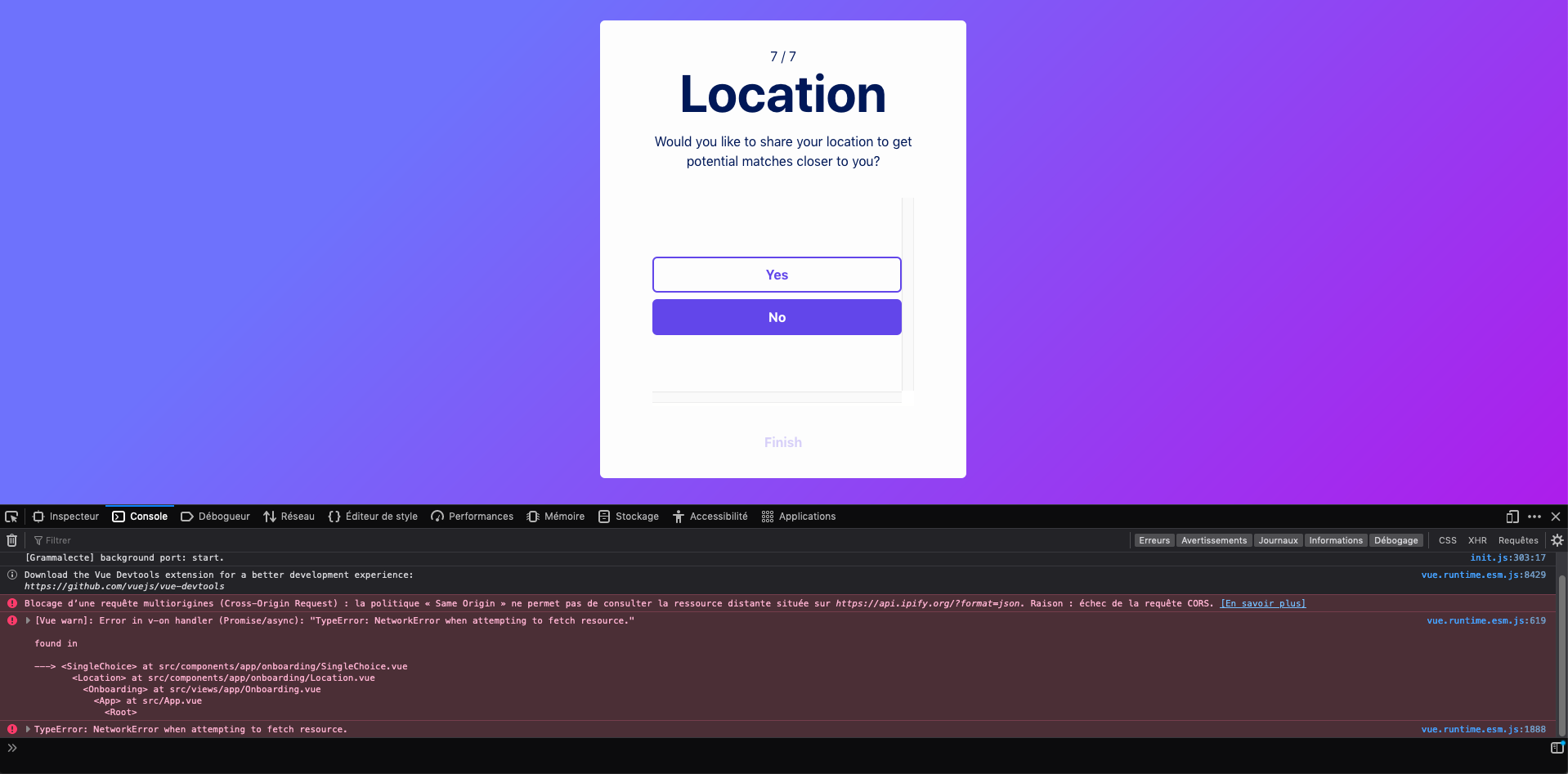Toggle the XHR filter
The height and width of the screenshot is (774, 1568).
[x=1477, y=540]
